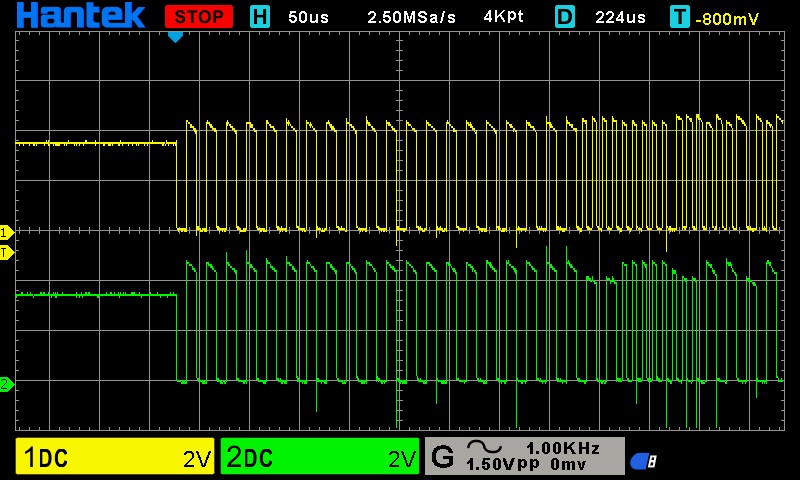
Task: Click the 1.00KHz generator frequency
Action: click(563, 448)
